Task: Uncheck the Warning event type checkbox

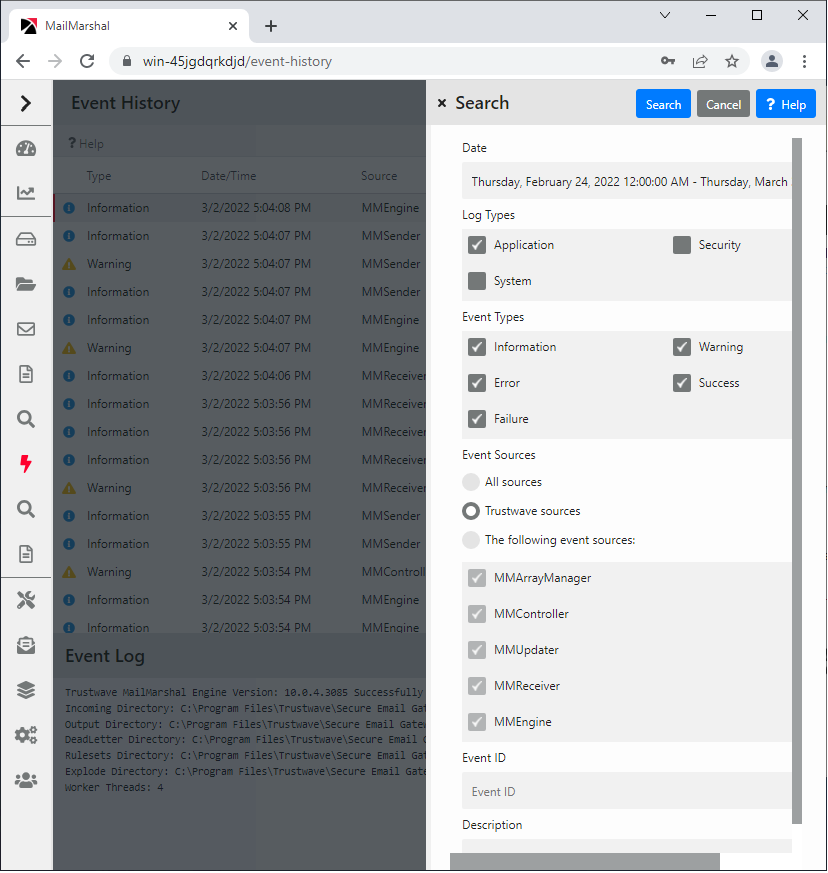Action: point(682,347)
